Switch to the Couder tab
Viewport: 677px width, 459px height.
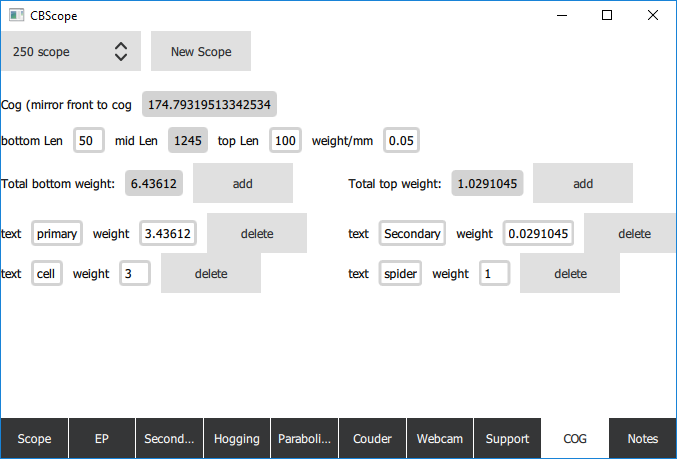click(x=372, y=438)
